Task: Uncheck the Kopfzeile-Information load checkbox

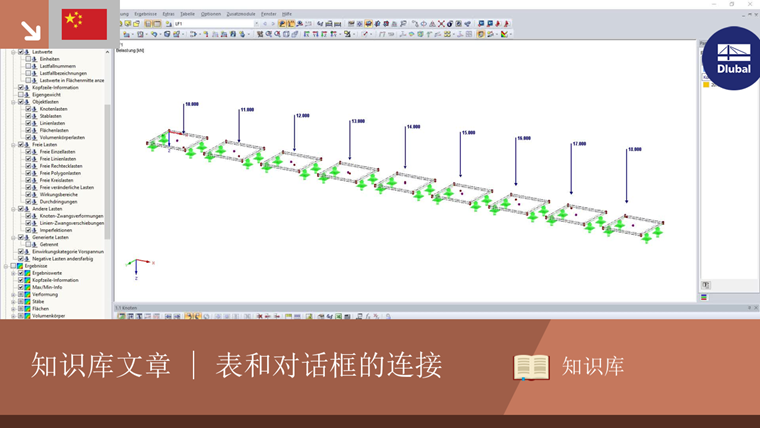Action: (21, 88)
